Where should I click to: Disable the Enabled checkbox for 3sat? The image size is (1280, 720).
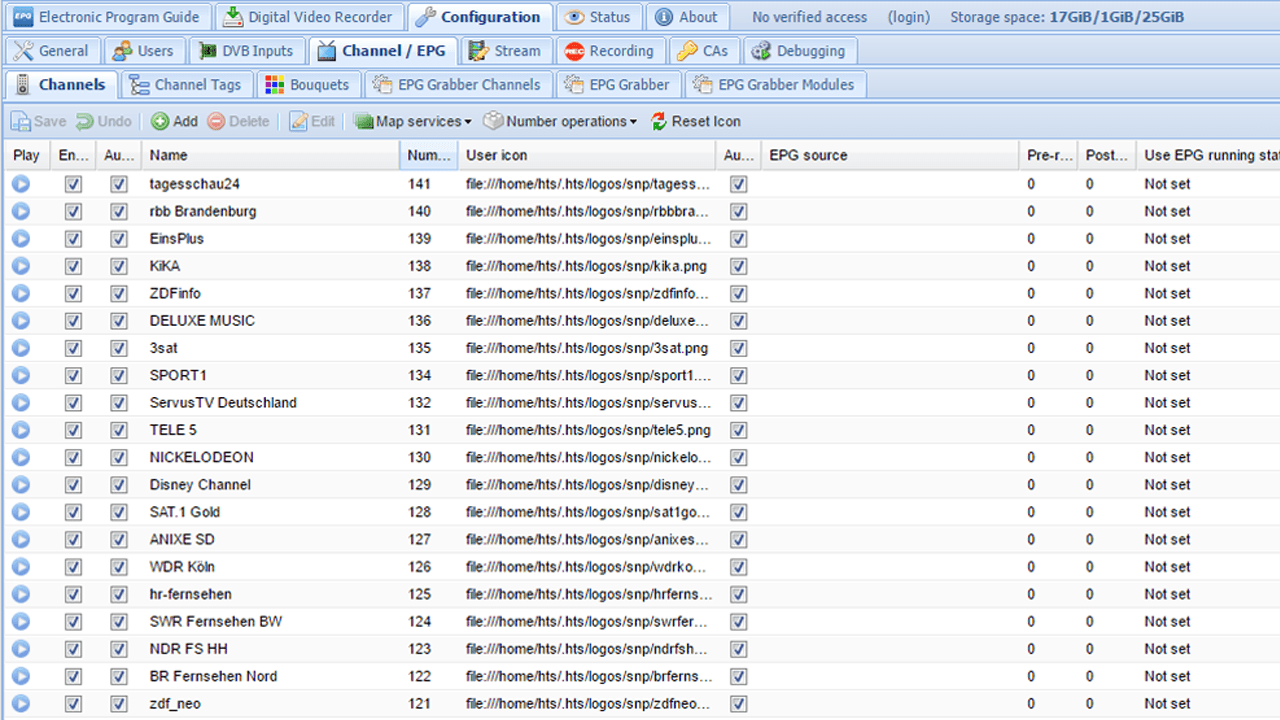click(x=73, y=348)
